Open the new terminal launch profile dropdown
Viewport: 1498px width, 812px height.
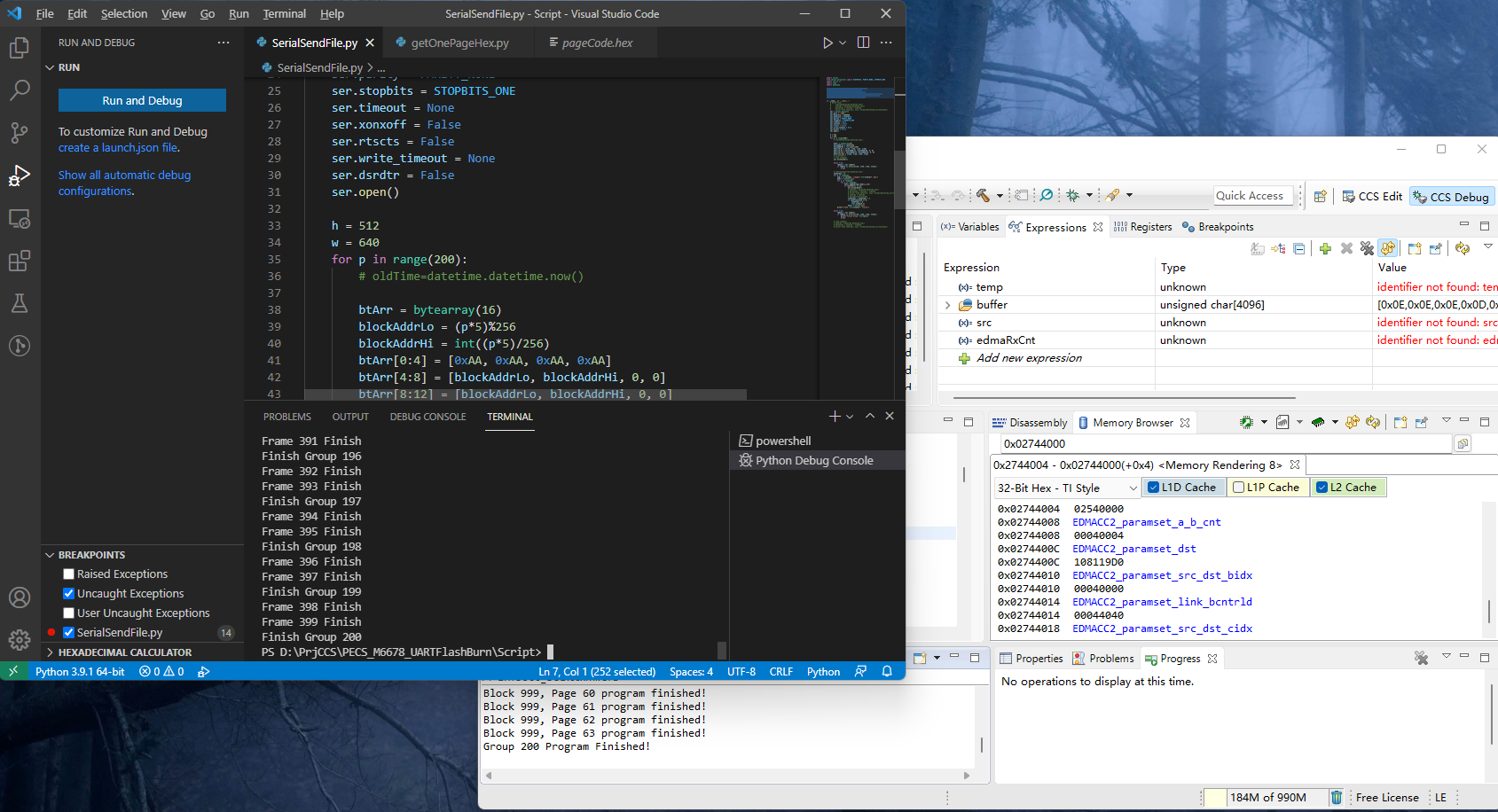pyautogui.click(x=850, y=417)
